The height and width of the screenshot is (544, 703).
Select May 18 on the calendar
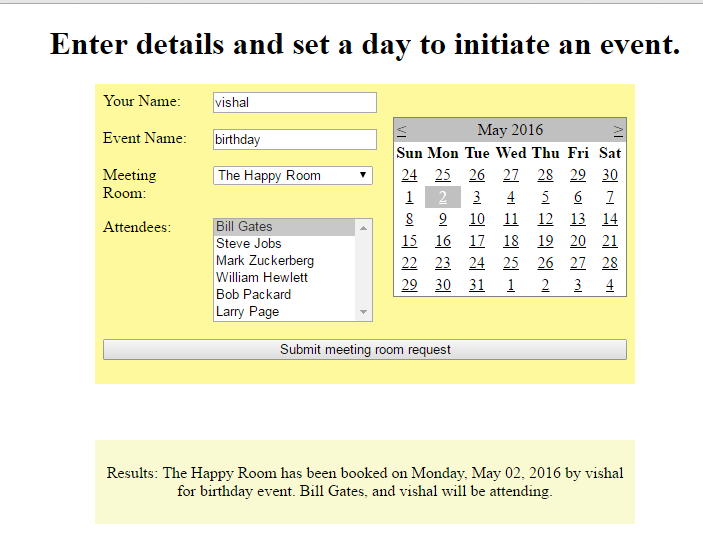(x=511, y=241)
